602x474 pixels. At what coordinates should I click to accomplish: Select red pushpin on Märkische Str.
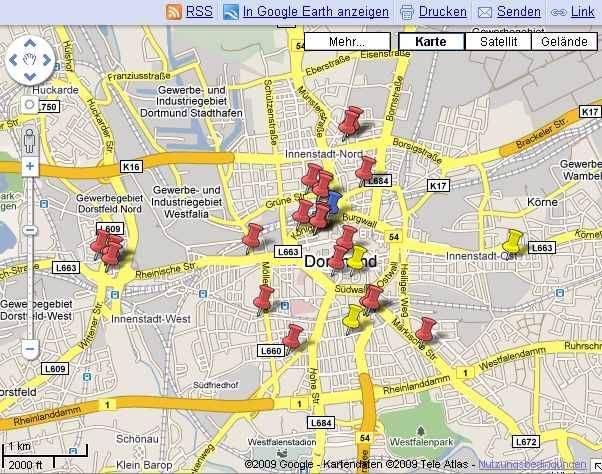point(425,330)
